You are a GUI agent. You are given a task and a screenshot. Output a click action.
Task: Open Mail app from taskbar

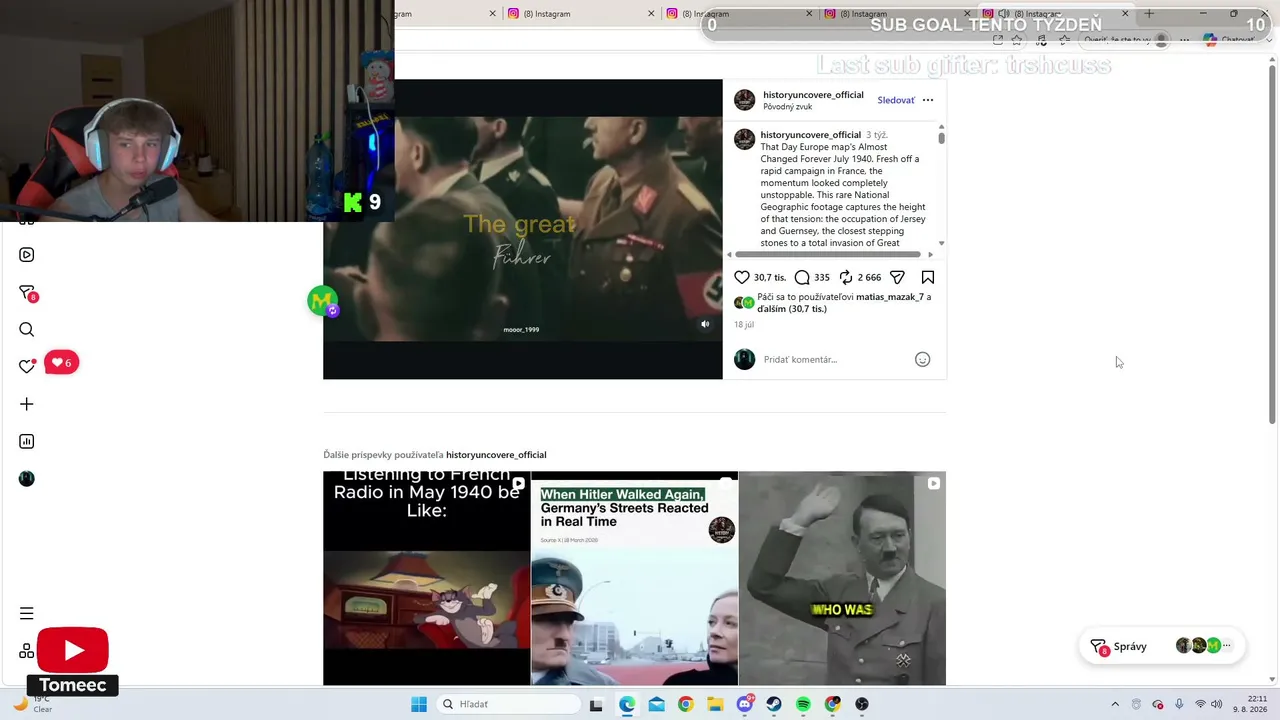tap(656, 704)
